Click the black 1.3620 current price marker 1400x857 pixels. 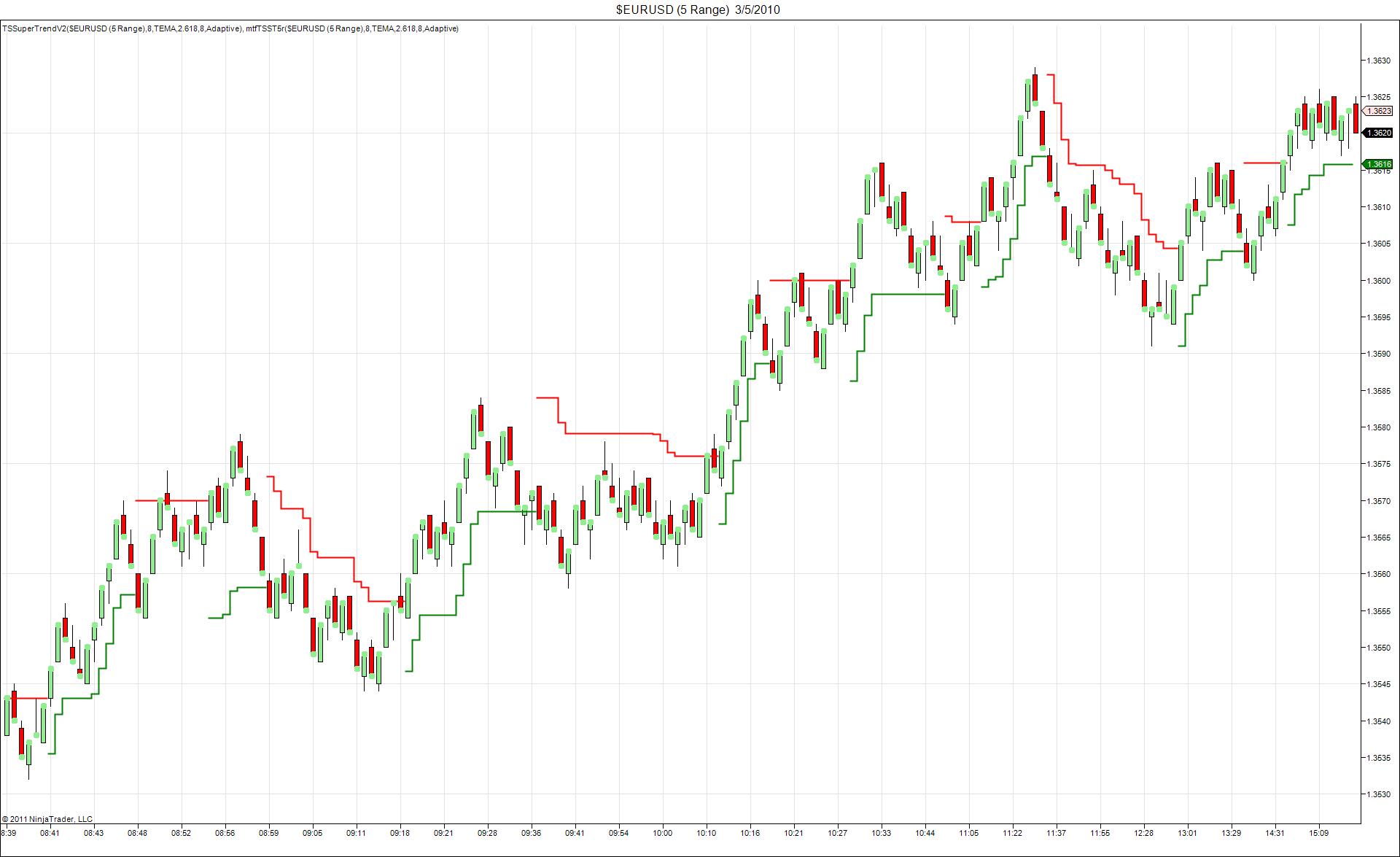pos(1378,133)
